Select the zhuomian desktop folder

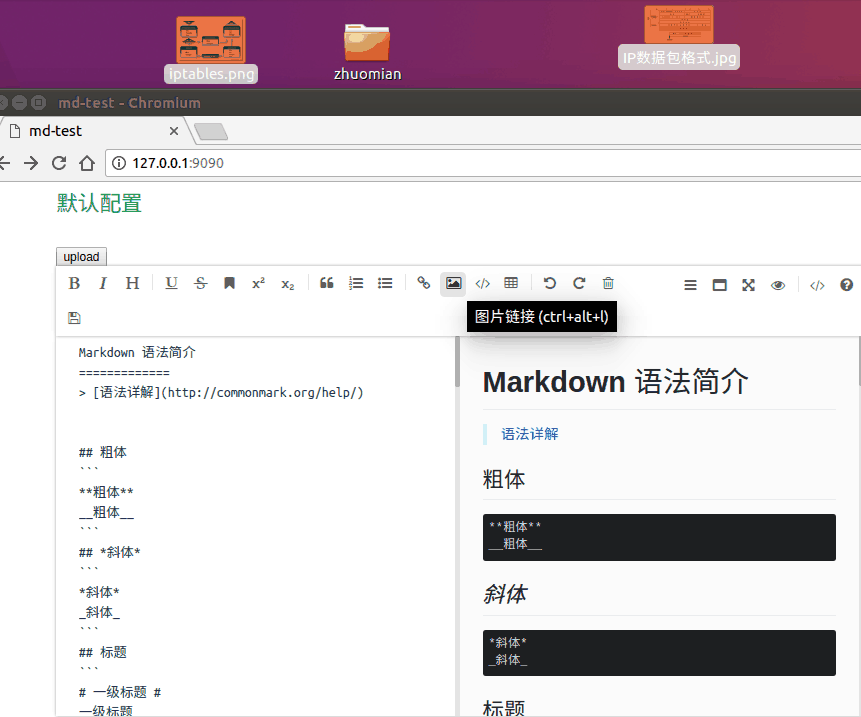coord(367,52)
